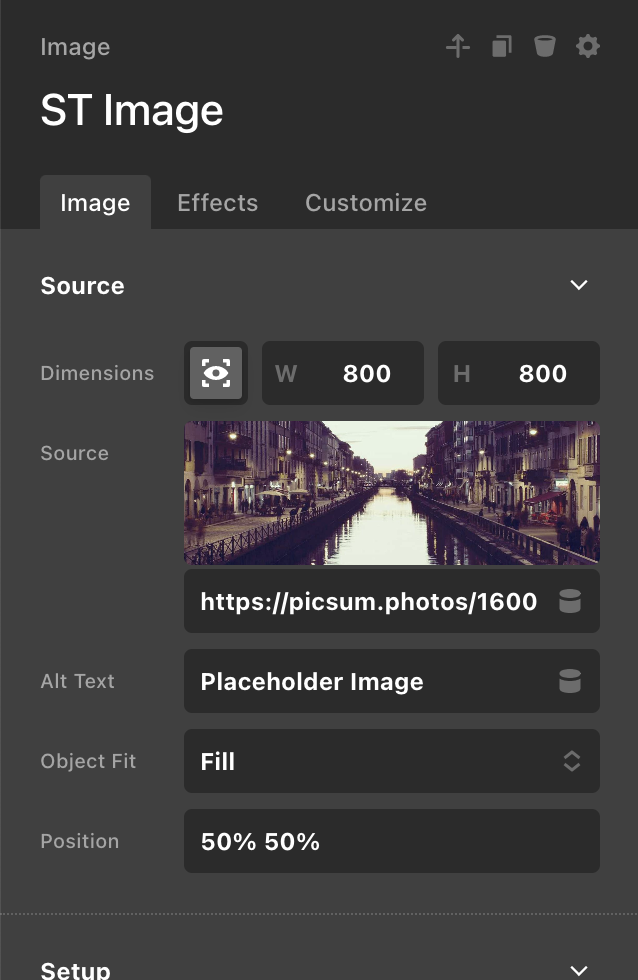Click the Position field showing 50% 50%
This screenshot has height=980, width=638.
pyautogui.click(x=391, y=842)
